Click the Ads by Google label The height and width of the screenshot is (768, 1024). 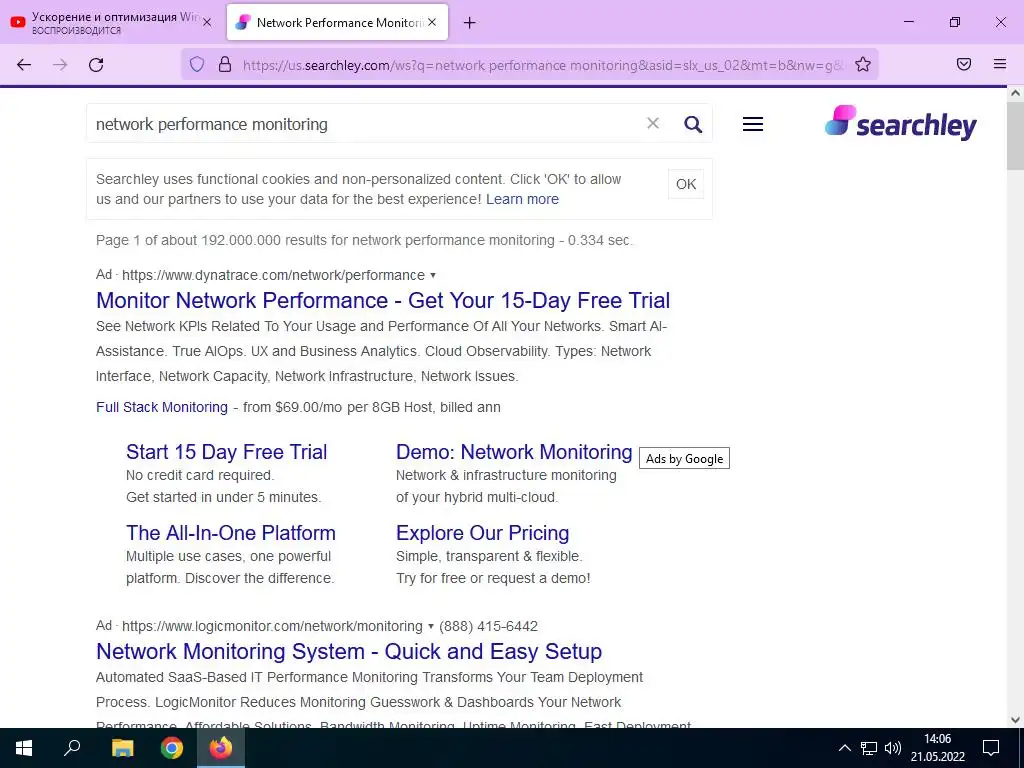pyautogui.click(x=684, y=458)
